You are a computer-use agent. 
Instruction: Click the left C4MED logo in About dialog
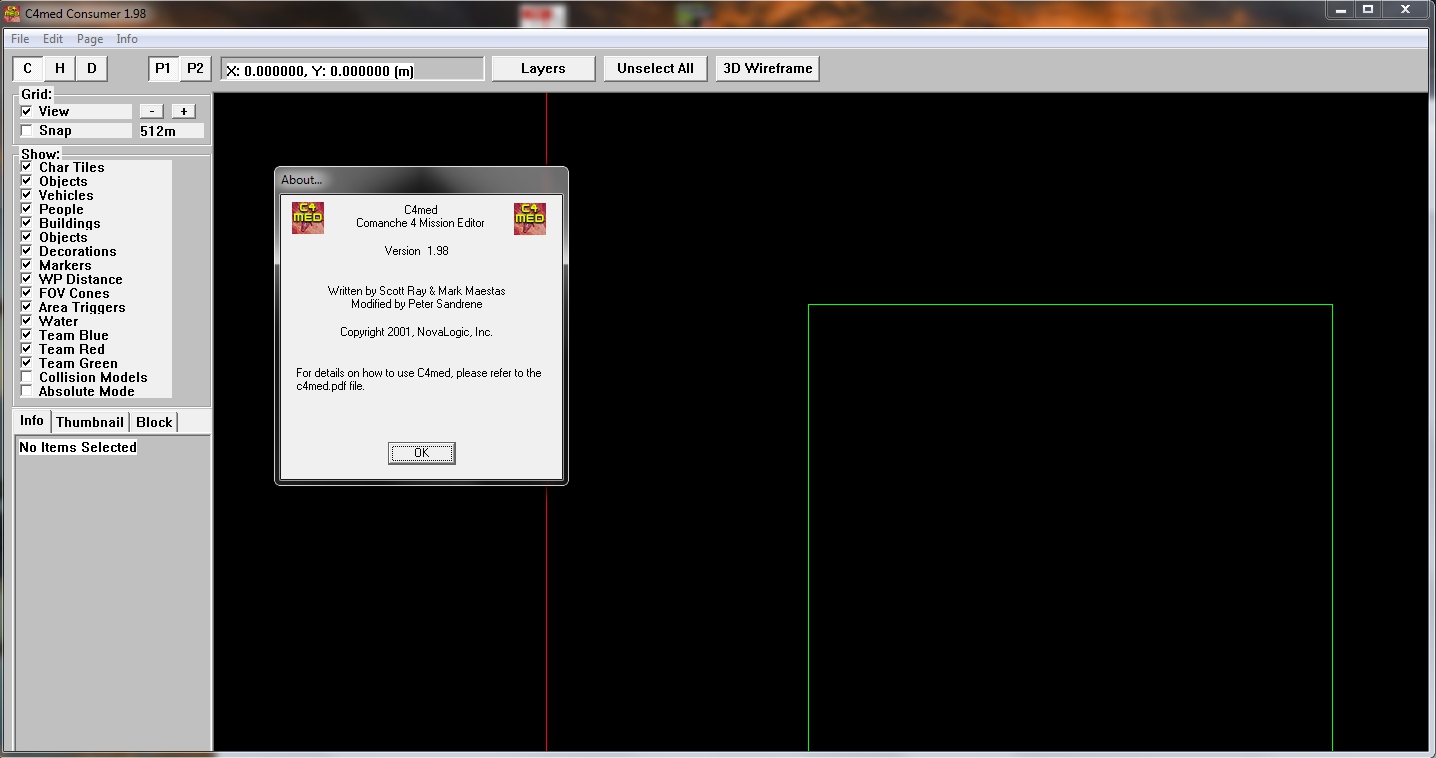point(308,218)
